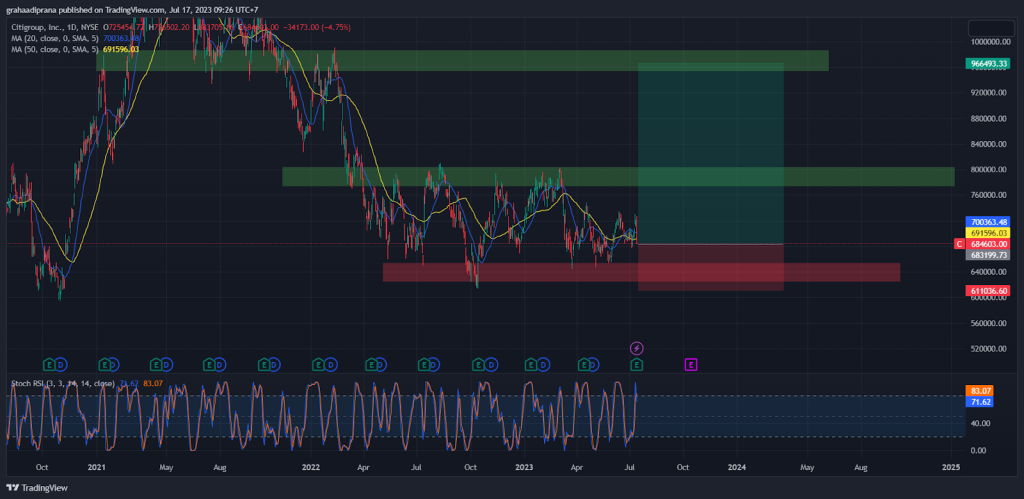The image size is (1024, 499).
Task: Open the green earnings marker at Jul 2023
Action: tap(636, 364)
